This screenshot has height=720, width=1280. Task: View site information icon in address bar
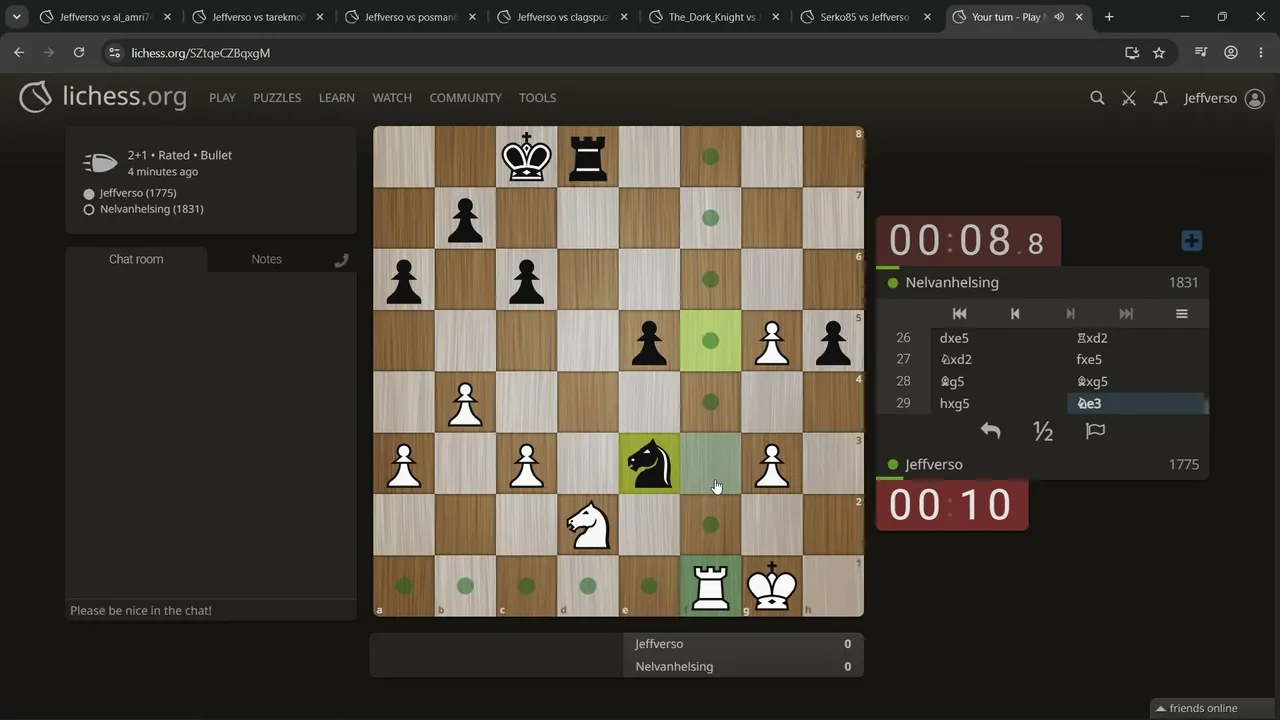coord(114,53)
